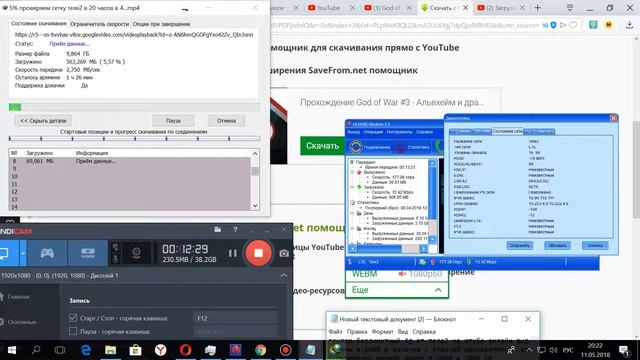Select Состояние скачивания tab
640x360 pixels.
click(38, 24)
